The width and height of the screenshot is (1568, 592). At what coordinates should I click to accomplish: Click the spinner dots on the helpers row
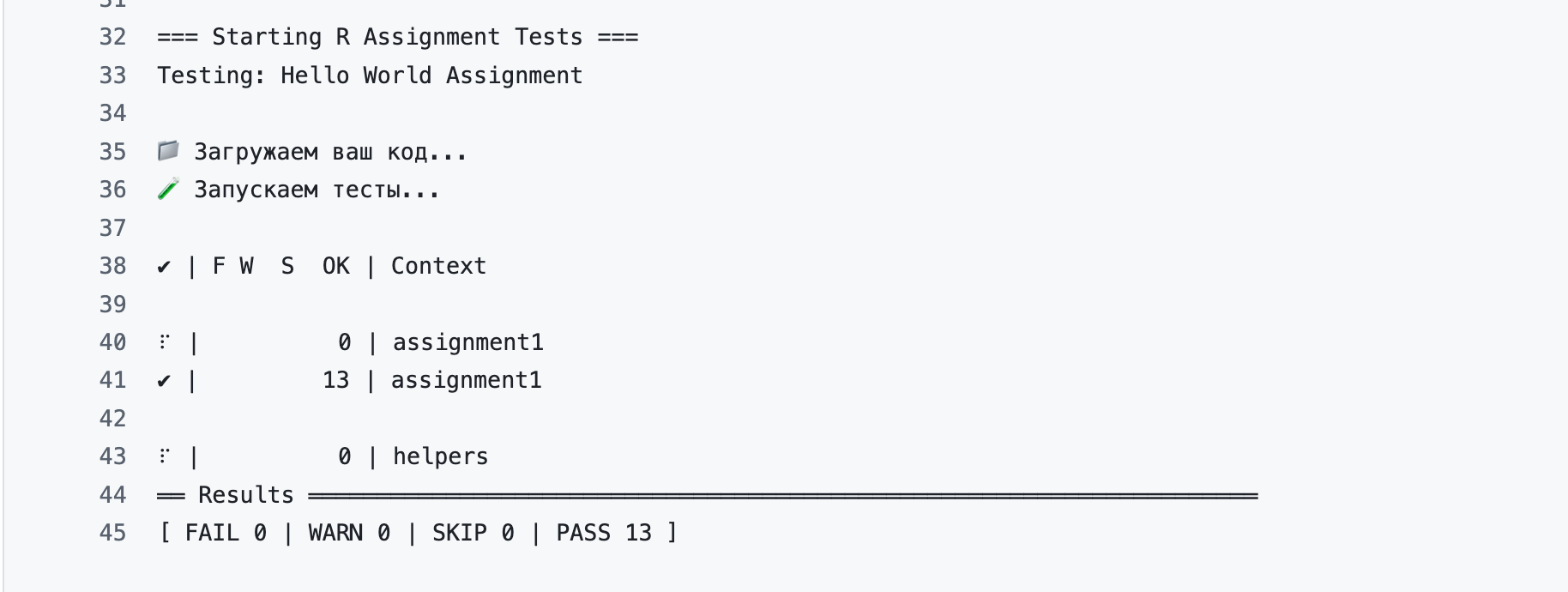(x=164, y=456)
